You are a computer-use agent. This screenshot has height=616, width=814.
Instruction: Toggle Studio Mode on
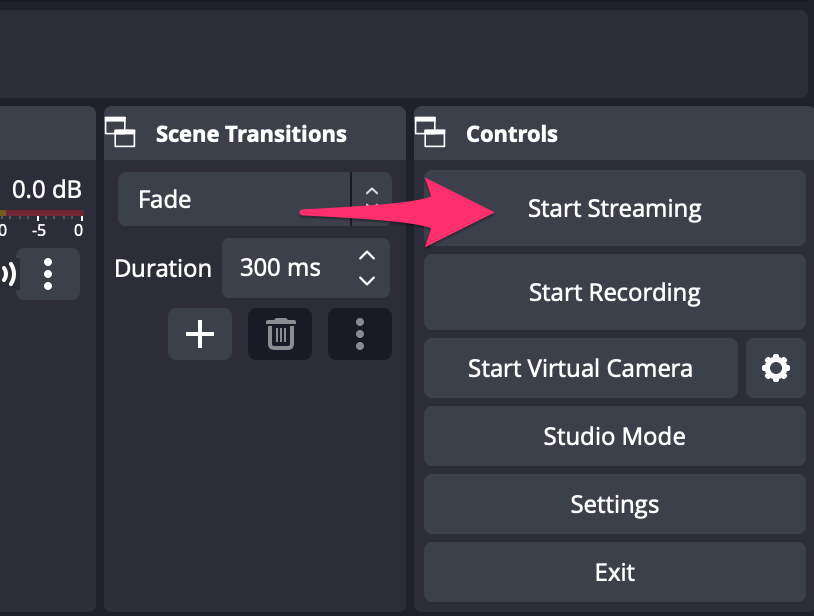(615, 436)
